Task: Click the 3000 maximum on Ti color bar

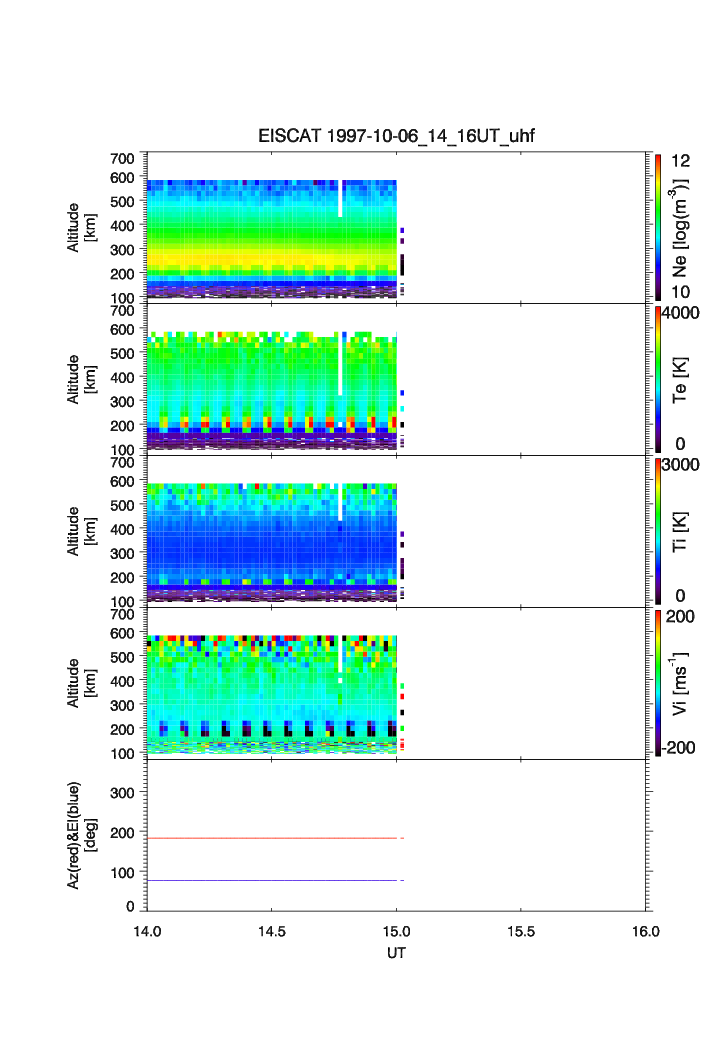Action: coord(681,464)
